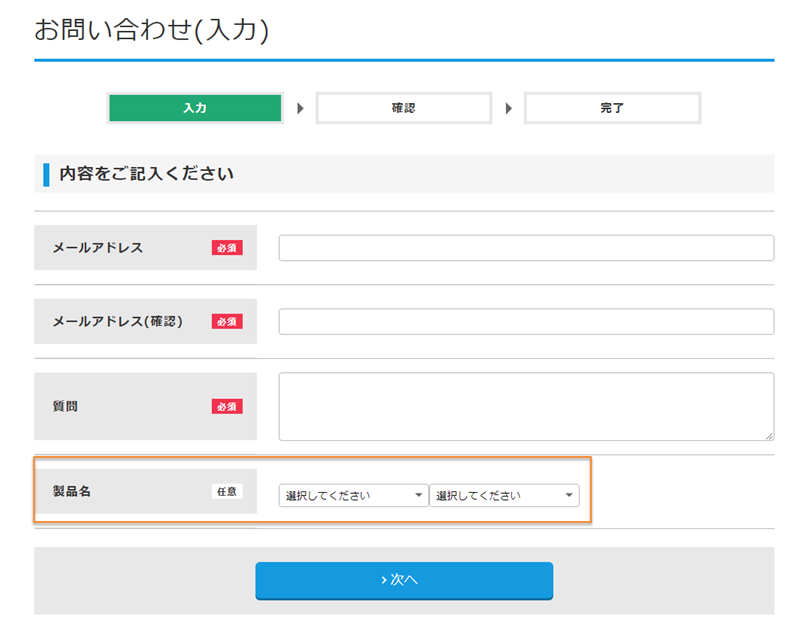Click the 必須 badge next to メールアドレス(確認)
The height and width of the screenshot is (628, 804).
(227, 321)
